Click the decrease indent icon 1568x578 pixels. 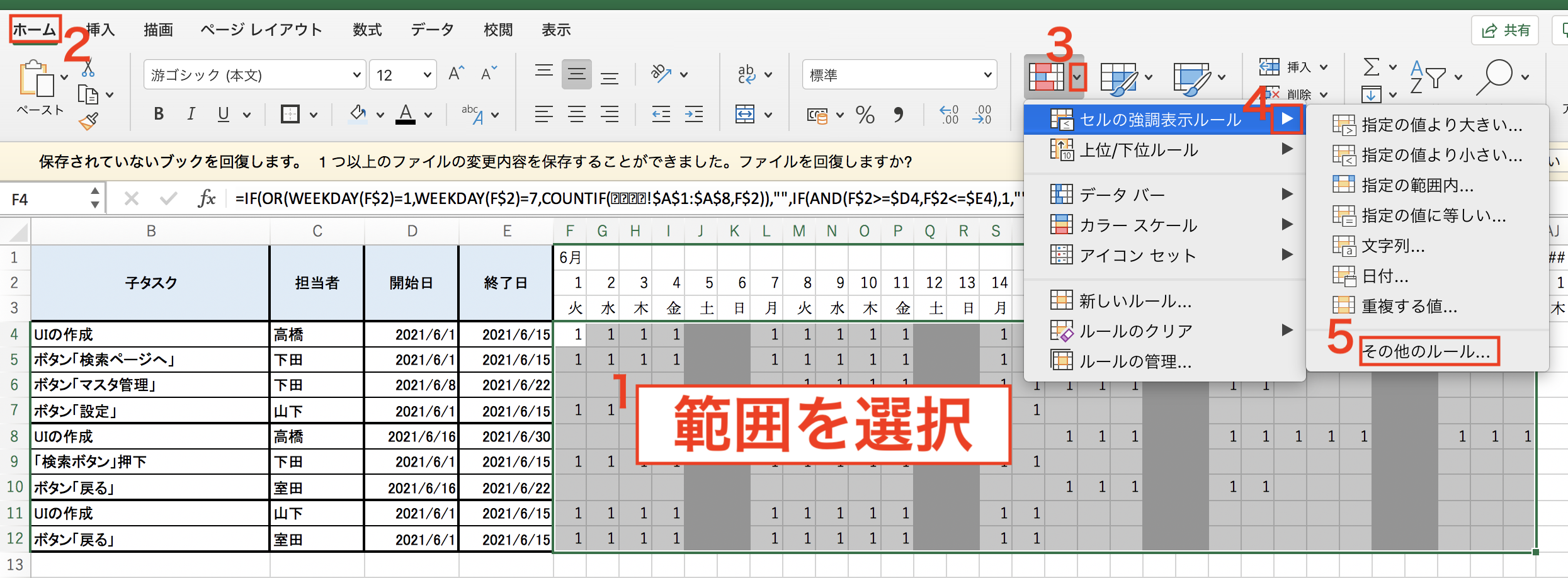[x=661, y=114]
